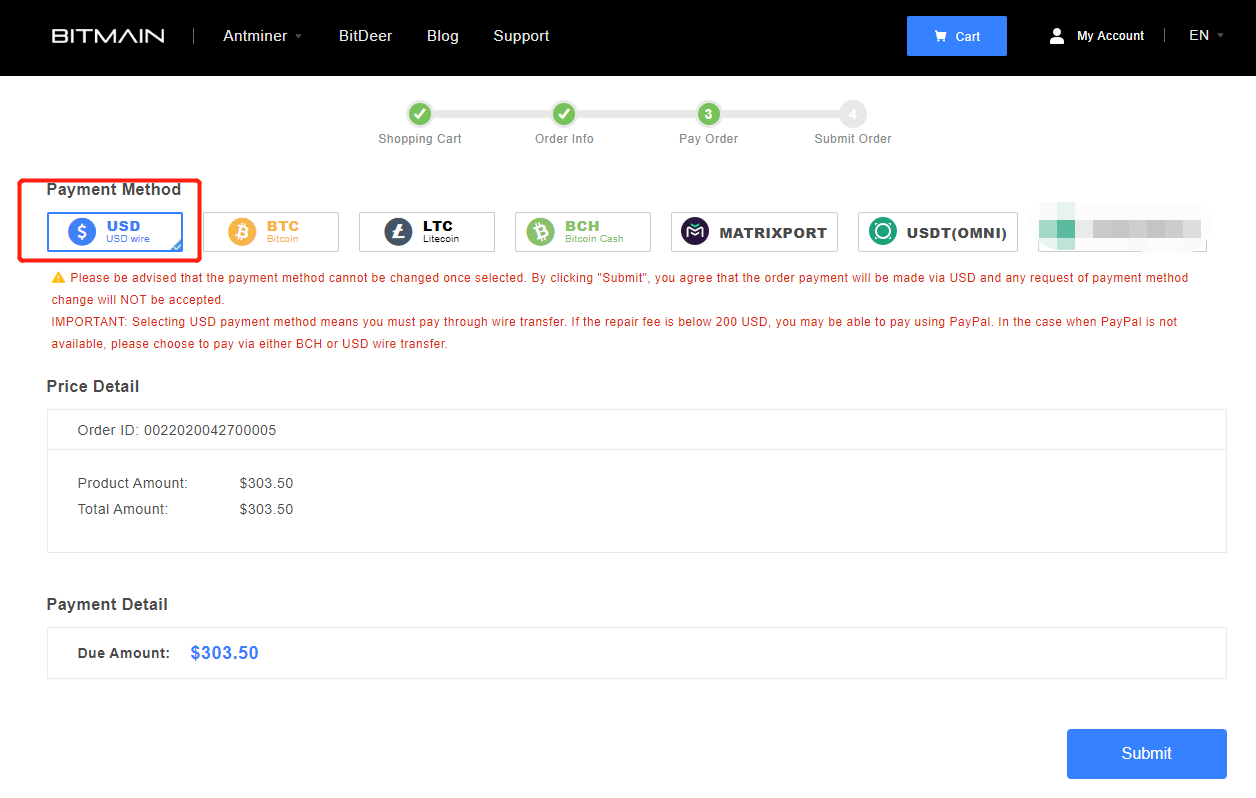This screenshot has height=798, width=1256.
Task: Expand the Antminer dropdown arrow
Action: [297, 37]
